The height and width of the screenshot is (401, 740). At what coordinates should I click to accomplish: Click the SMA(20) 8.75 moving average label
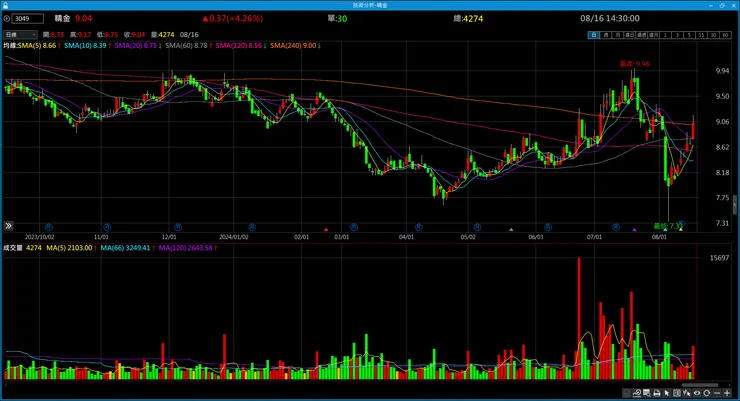click(138, 46)
